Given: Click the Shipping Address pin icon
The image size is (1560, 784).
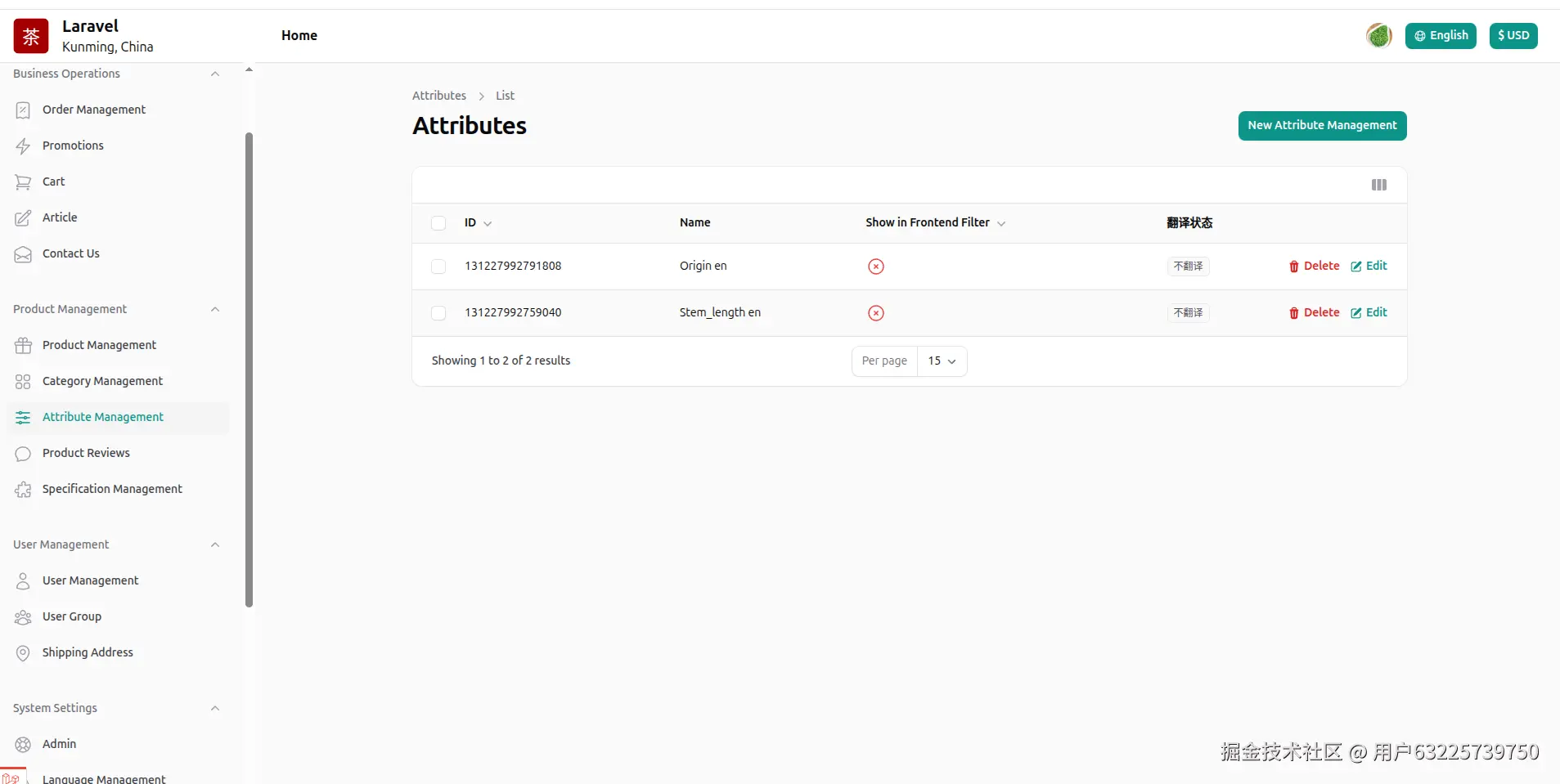Looking at the screenshot, I should (23, 653).
